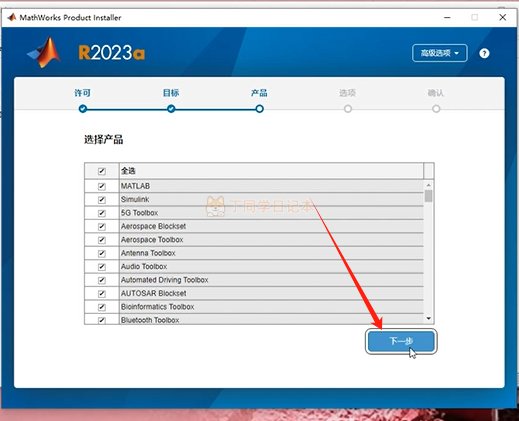Click the Aerospace Toolbox row text

[152, 240]
